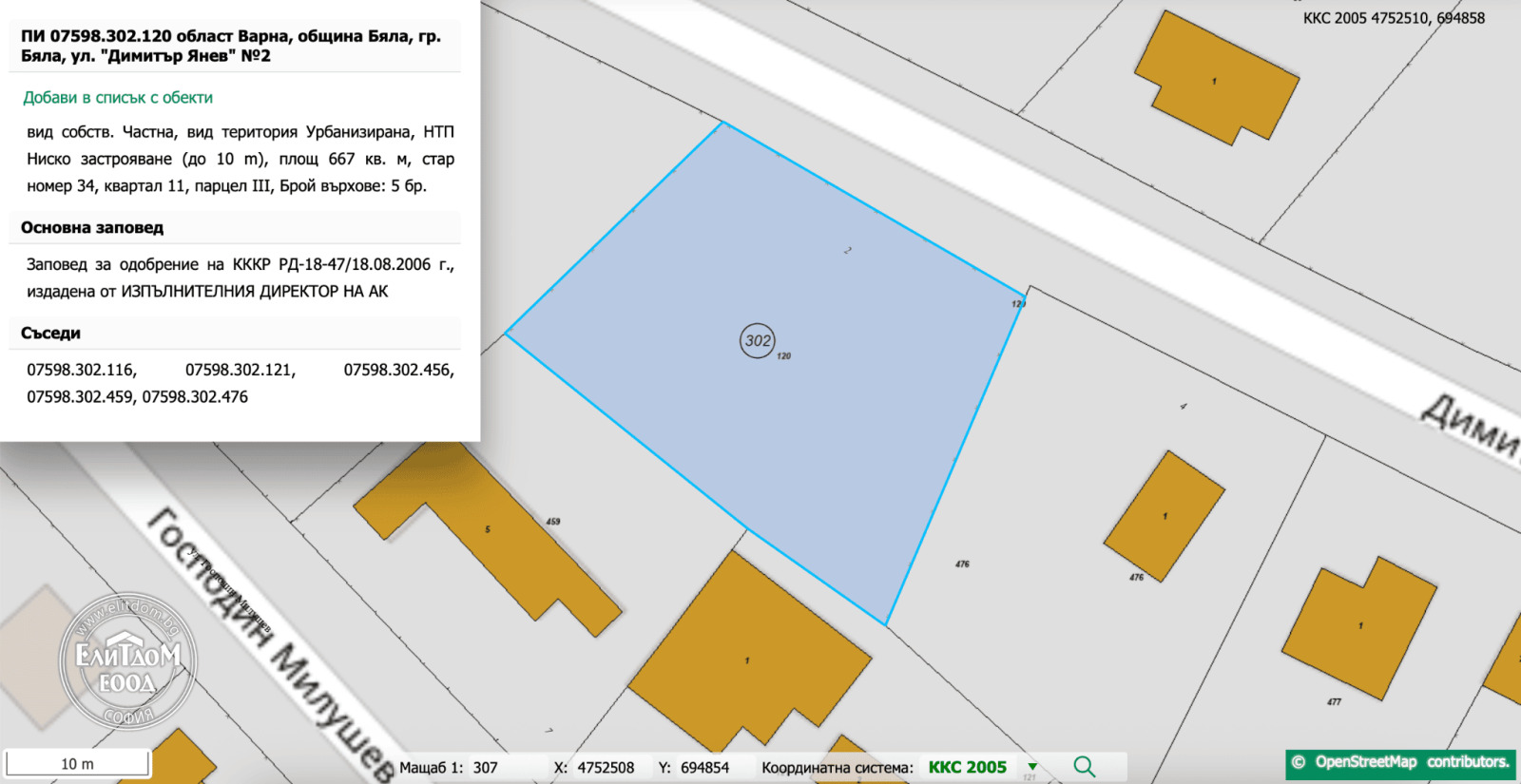The width and height of the screenshot is (1521, 784).
Task: Click the ЕлитДом watermark logo
Action: (x=127, y=661)
